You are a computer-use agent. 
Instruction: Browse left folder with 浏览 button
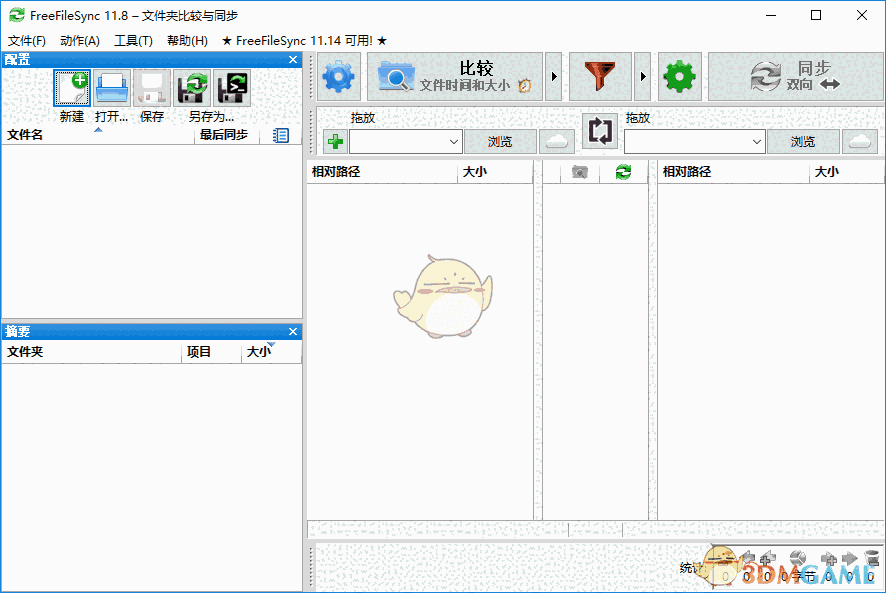[x=500, y=141]
